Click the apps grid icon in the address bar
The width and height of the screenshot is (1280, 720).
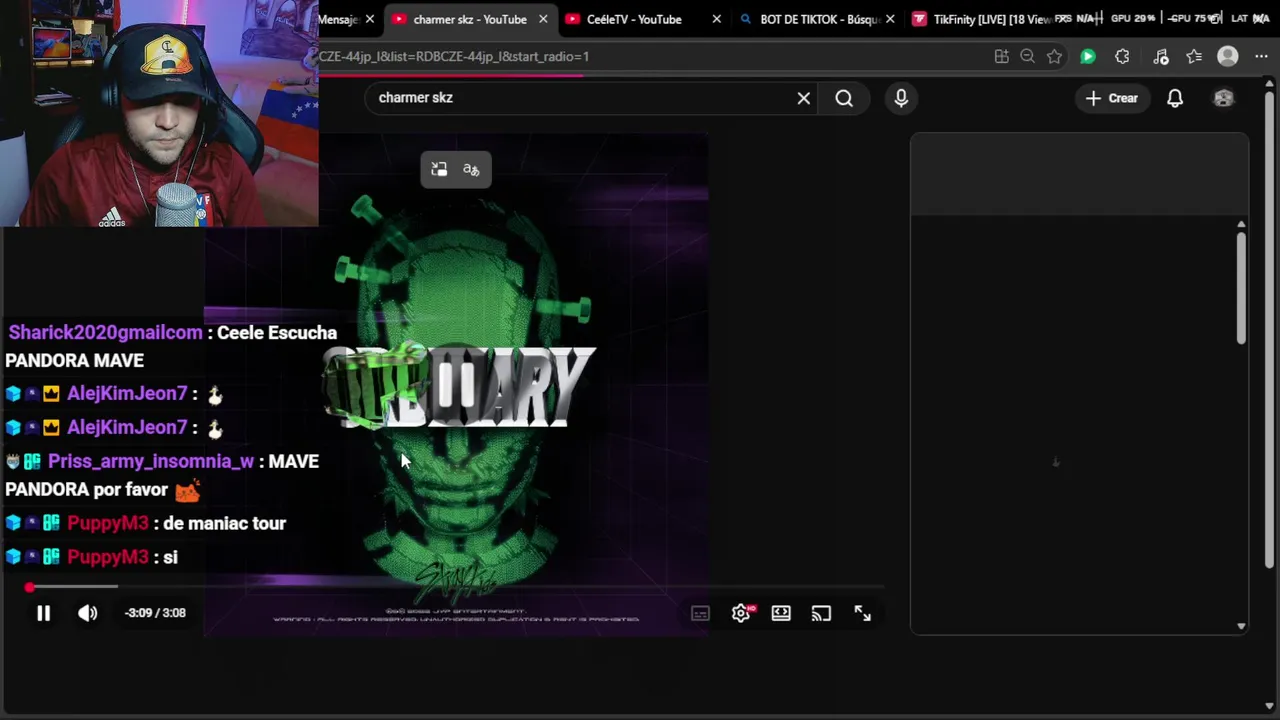(1001, 57)
